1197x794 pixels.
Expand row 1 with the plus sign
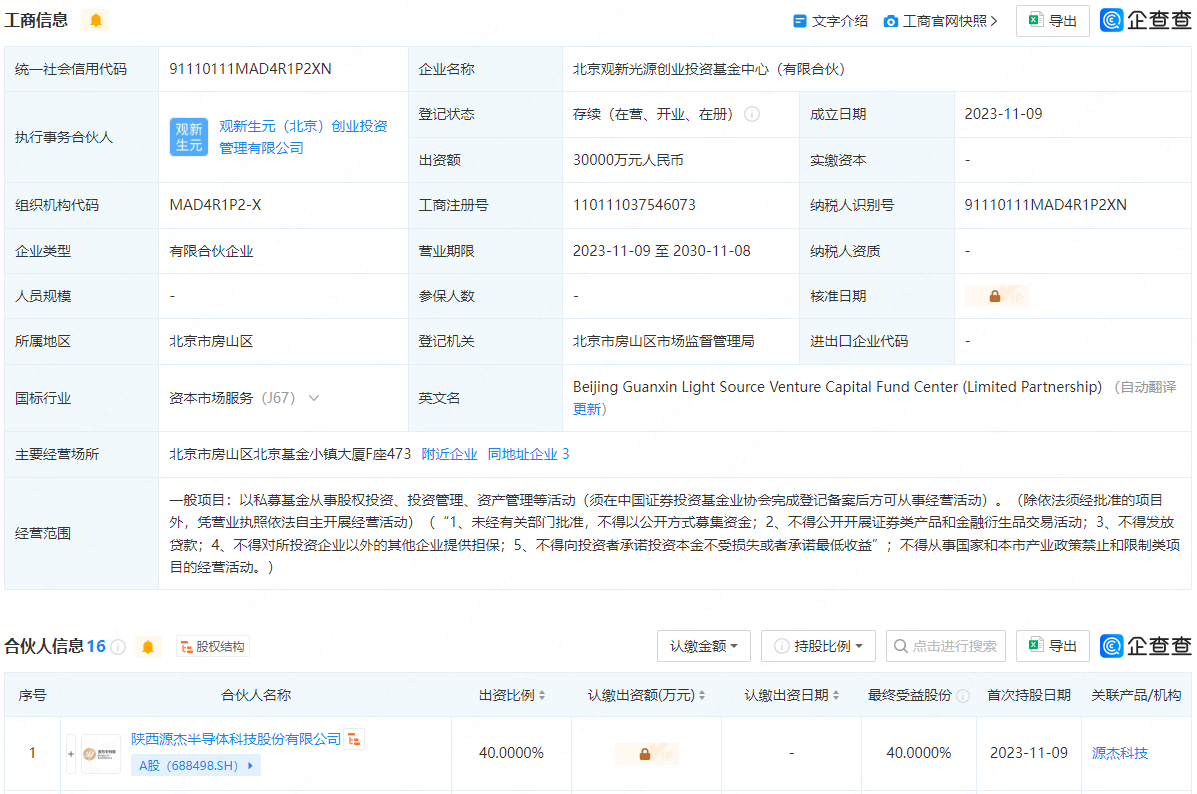click(x=71, y=753)
